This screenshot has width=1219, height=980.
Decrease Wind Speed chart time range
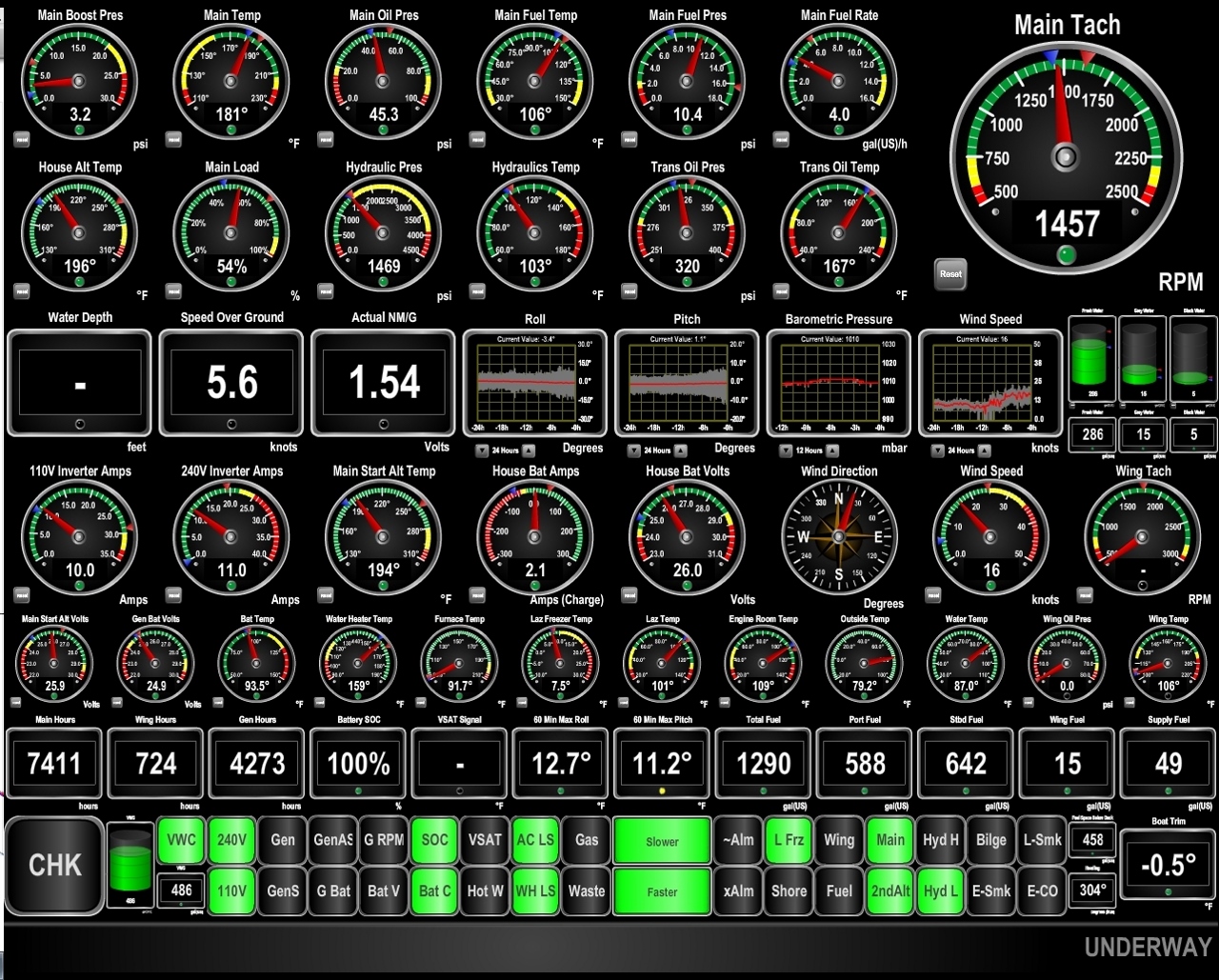pyautogui.click(x=938, y=450)
